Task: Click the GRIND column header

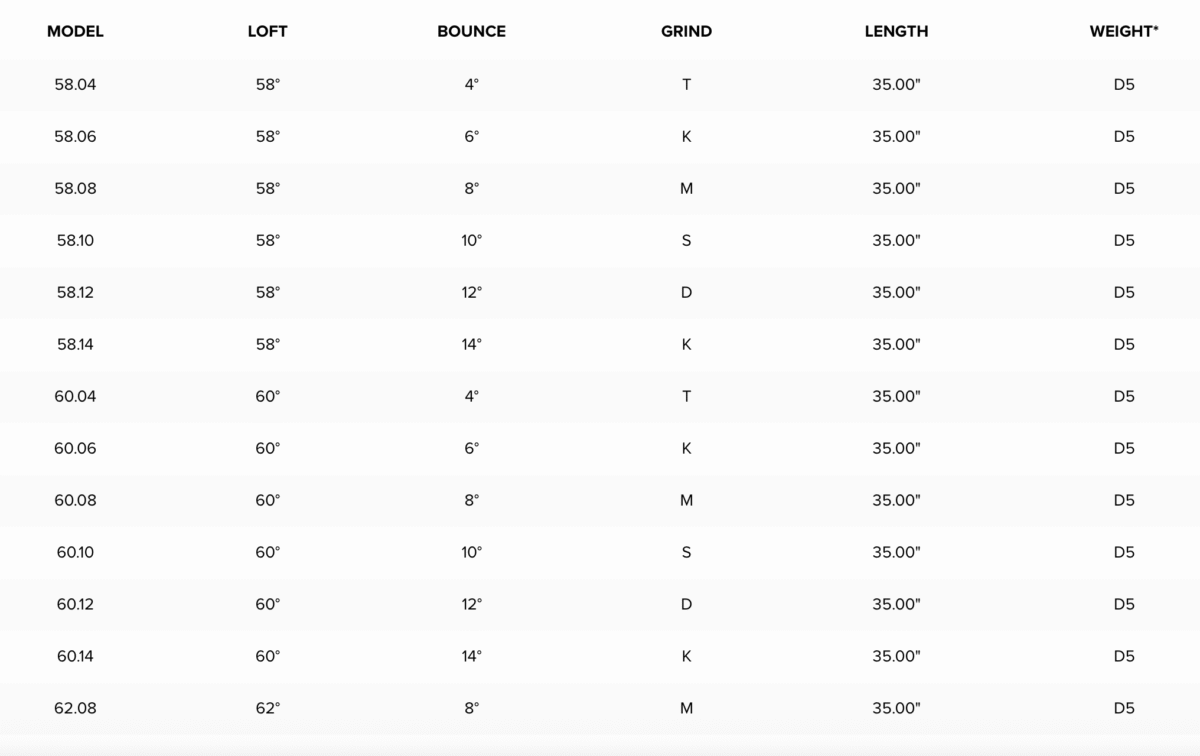Action: (x=686, y=31)
